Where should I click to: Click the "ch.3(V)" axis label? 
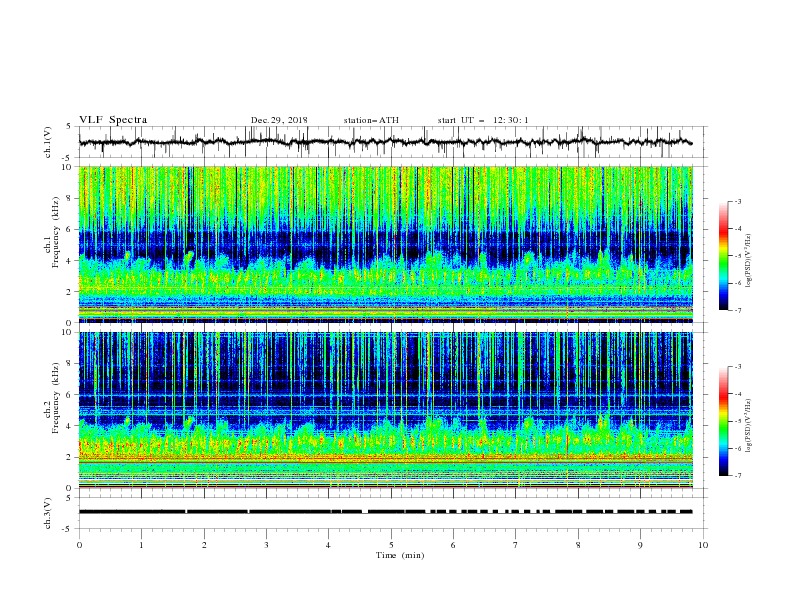48,513
